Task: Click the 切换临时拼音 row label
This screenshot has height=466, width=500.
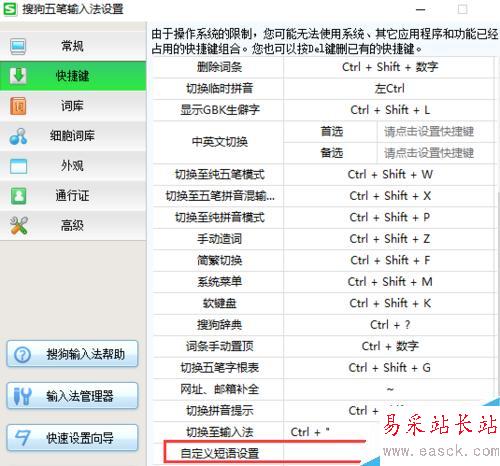Action: [219, 89]
